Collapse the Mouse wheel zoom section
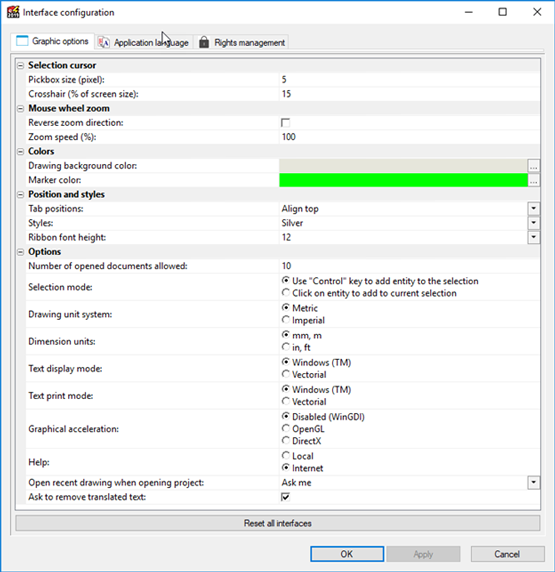The image size is (555, 572). (20, 109)
